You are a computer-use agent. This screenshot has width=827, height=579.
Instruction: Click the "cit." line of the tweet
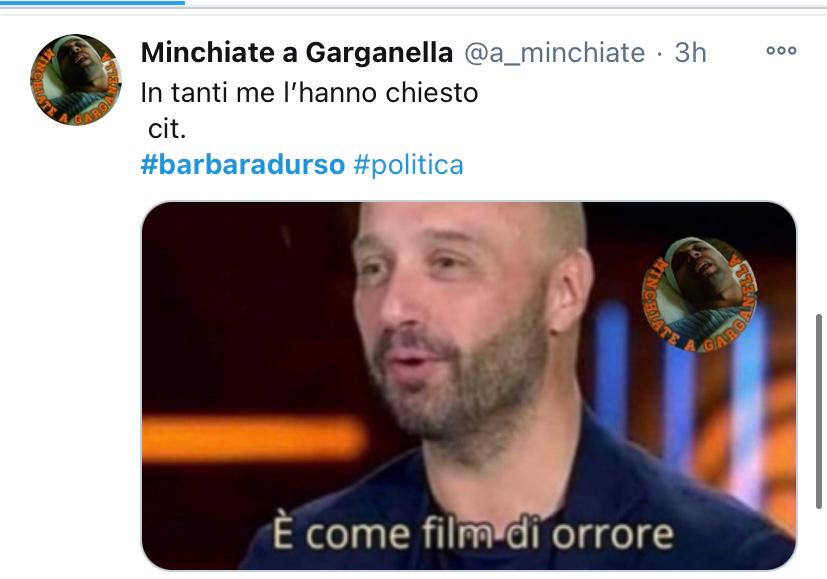[167, 129]
